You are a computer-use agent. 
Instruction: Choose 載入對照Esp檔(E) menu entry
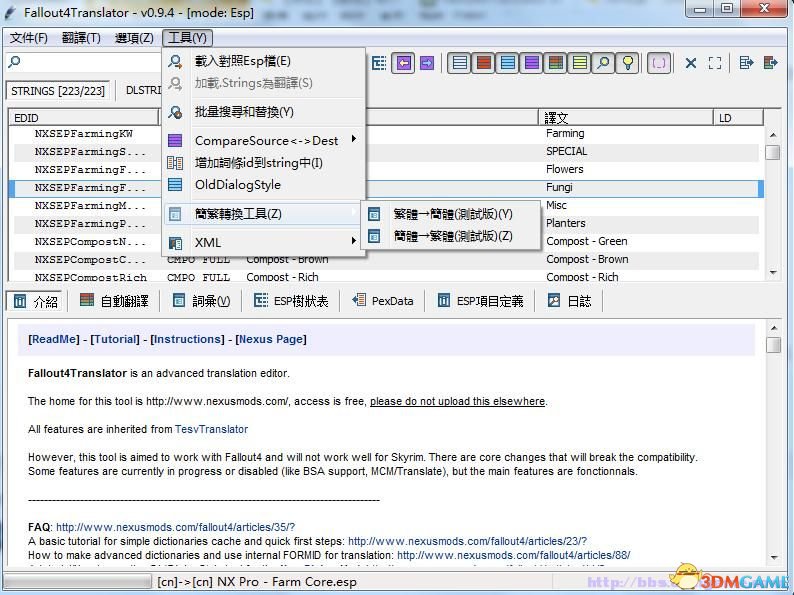coord(264,61)
